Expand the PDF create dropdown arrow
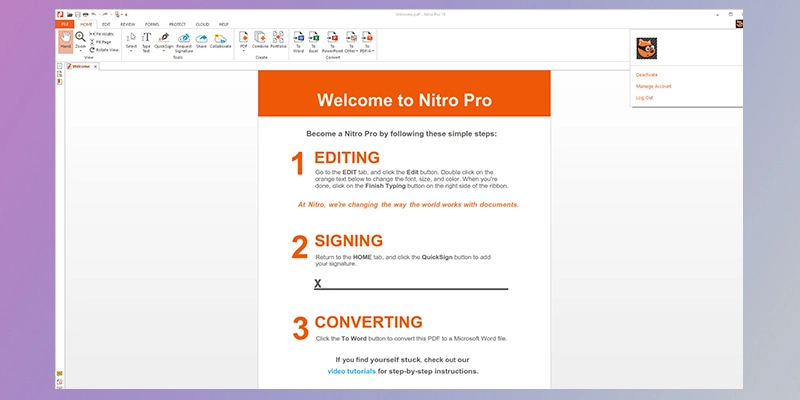This screenshot has height=400, width=800. (x=243, y=51)
